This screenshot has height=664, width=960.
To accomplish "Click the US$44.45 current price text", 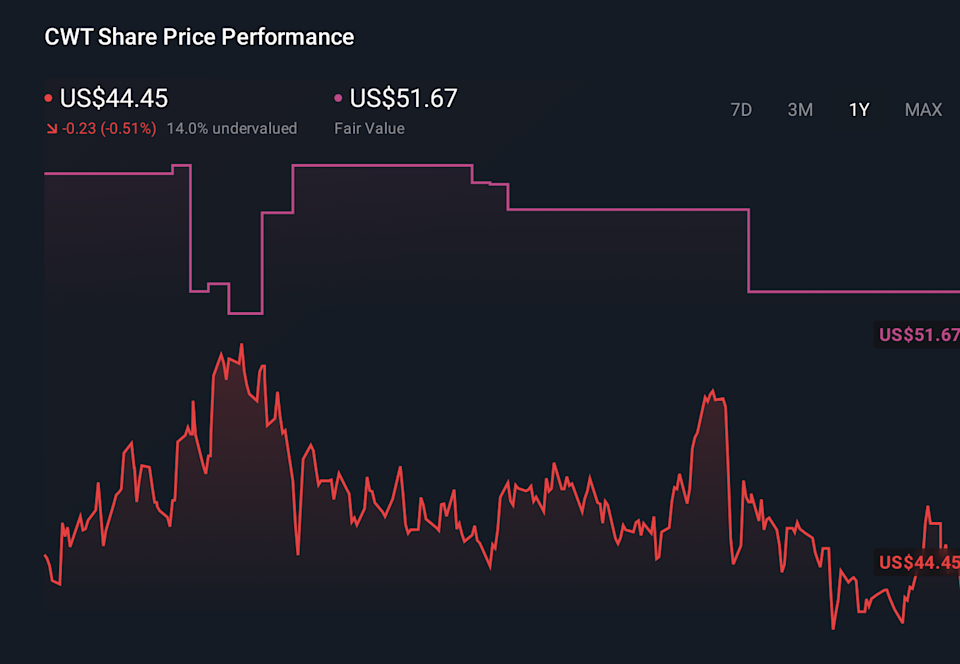I will tap(116, 98).
